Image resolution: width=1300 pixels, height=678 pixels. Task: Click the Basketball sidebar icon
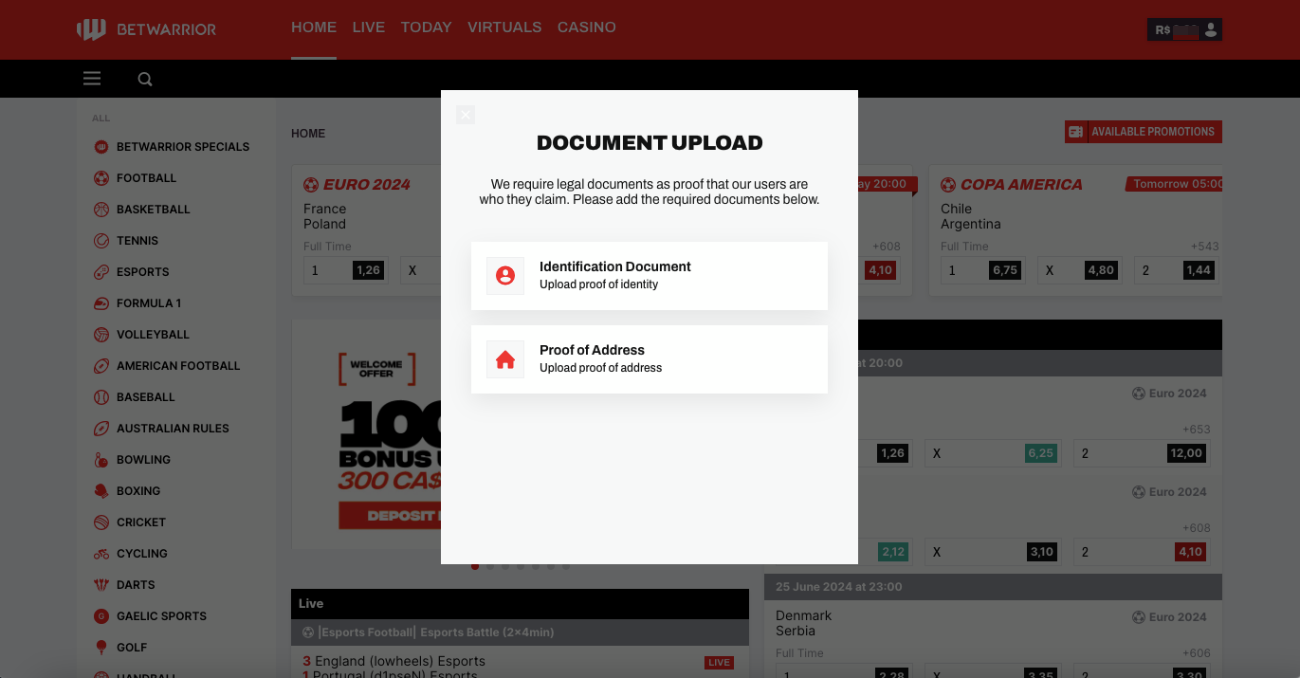pos(101,209)
